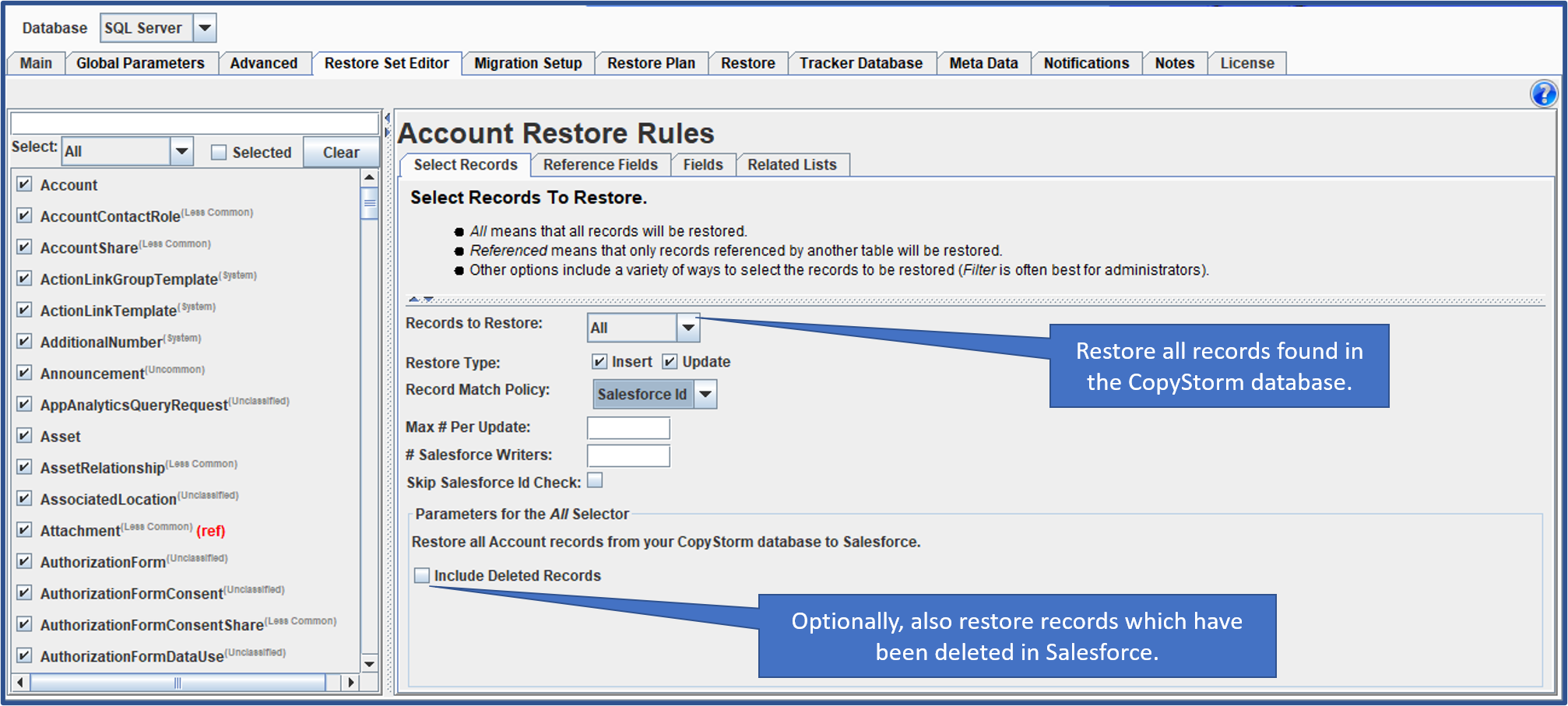Image resolution: width=1568 pixels, height=706 pixels.
Task: Open the License tab
Action: 1247,63
